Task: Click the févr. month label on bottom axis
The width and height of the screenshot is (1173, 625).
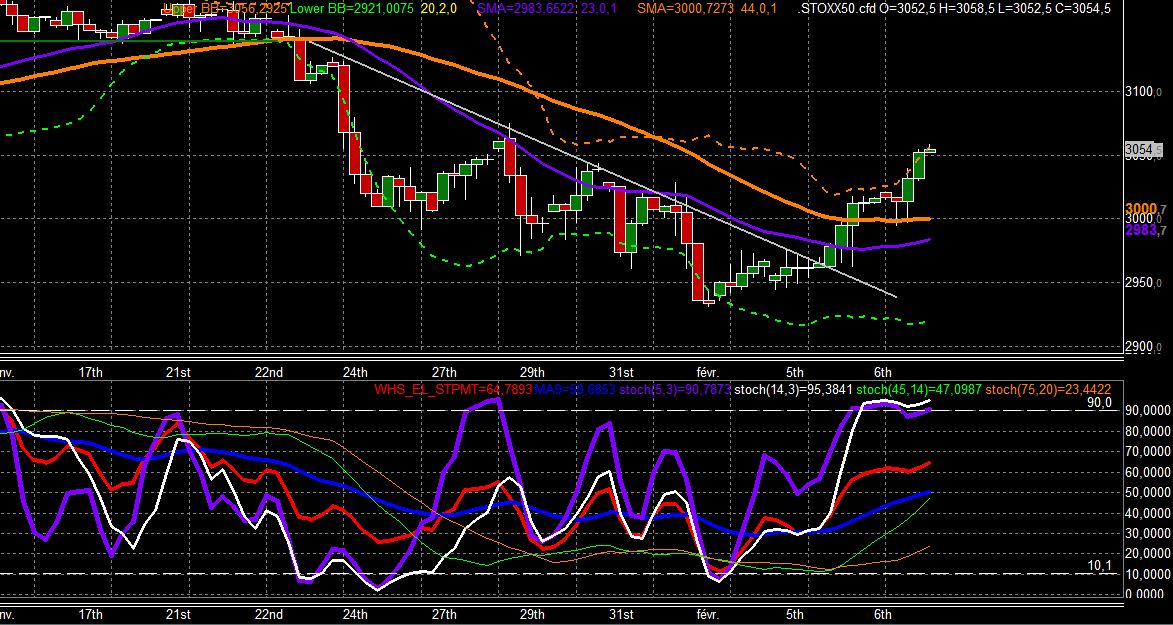Action: tap(707, 615)
